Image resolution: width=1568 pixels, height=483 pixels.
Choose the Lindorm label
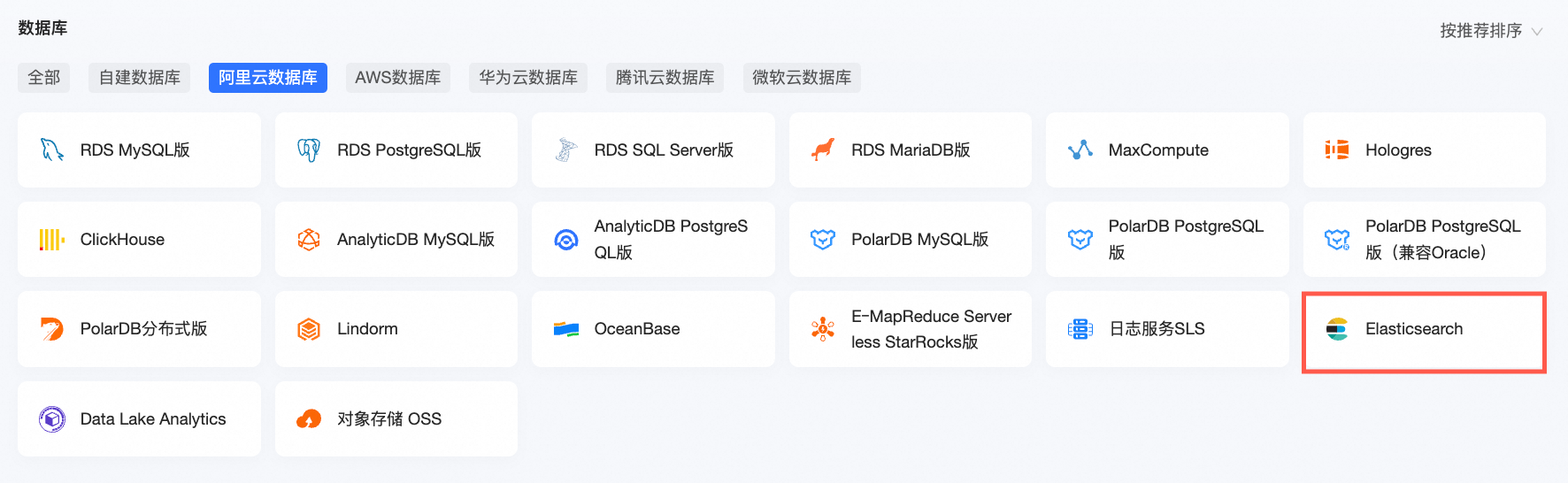[367, 329]
